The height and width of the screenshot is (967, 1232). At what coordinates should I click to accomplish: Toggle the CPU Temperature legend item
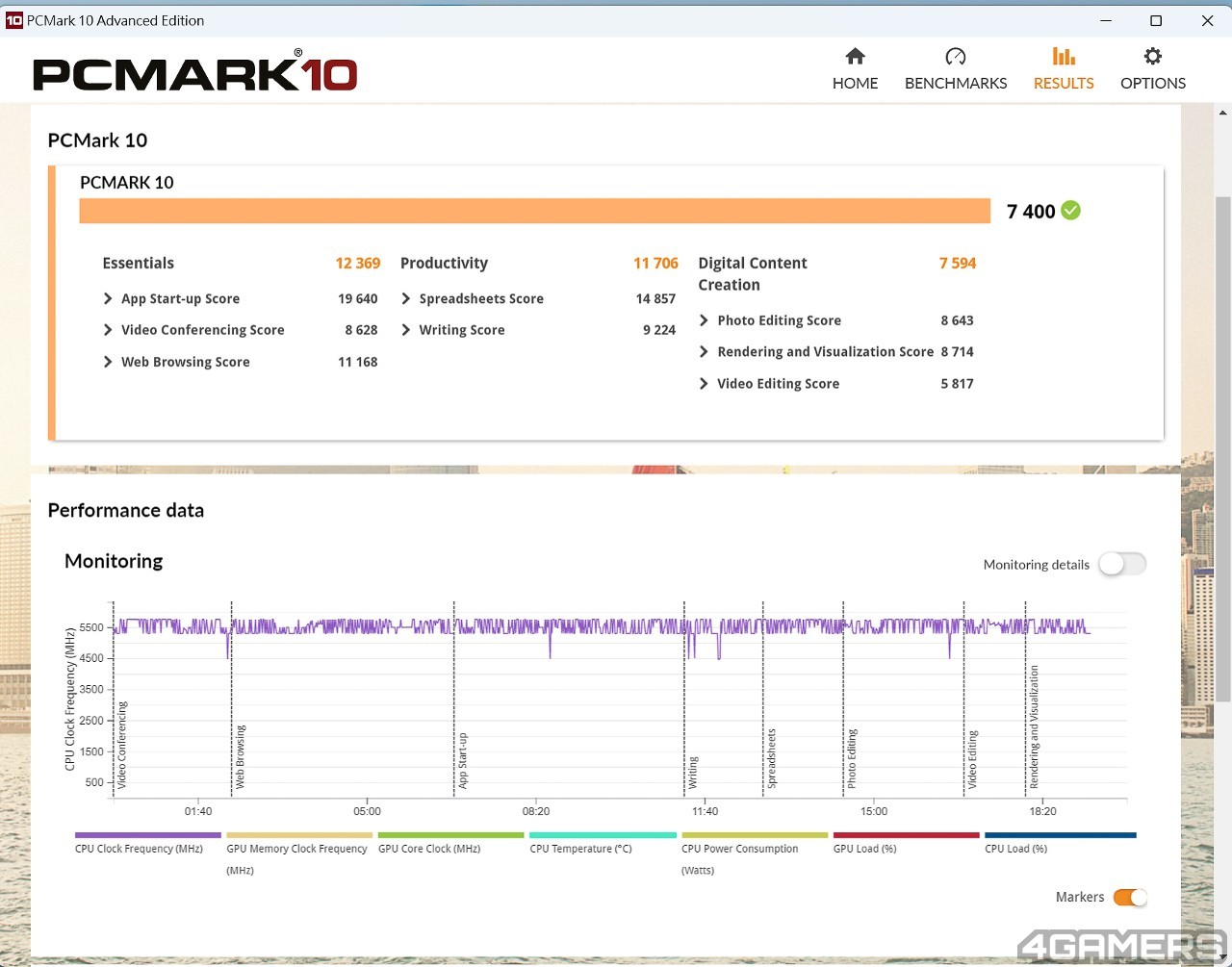[x=580, y=849]
